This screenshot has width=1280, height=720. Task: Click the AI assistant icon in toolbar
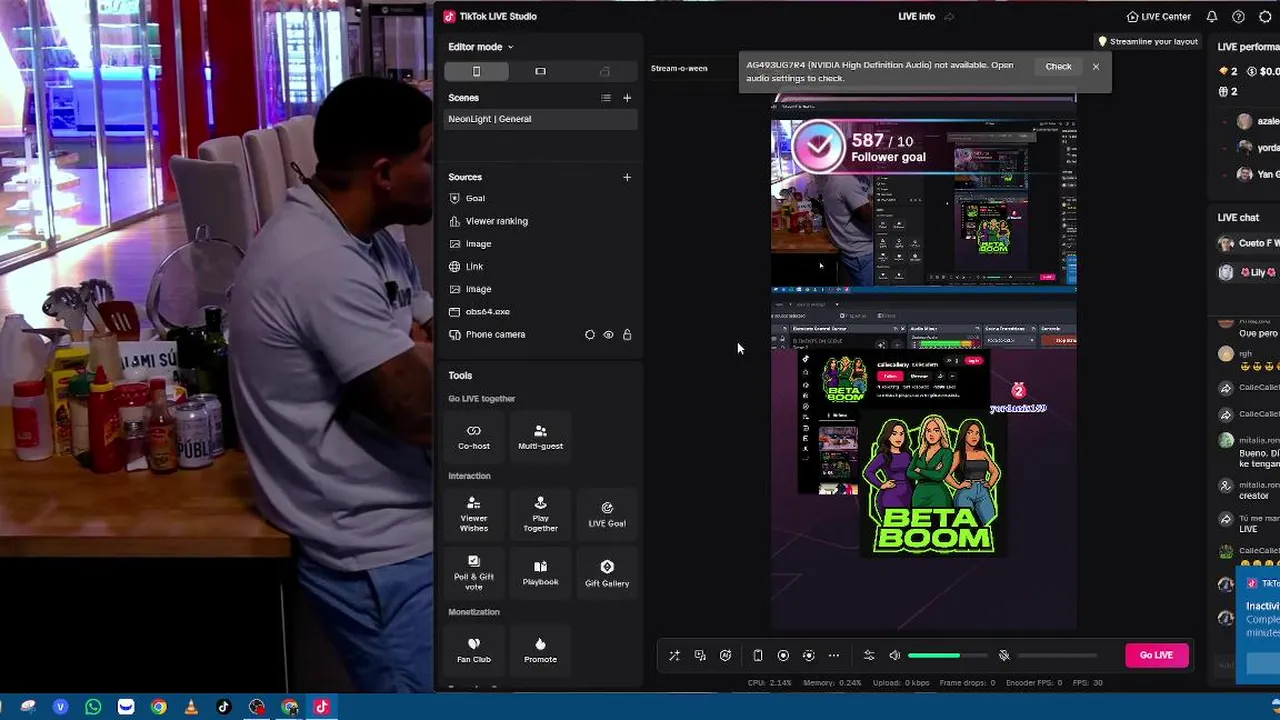click(726, 656)
